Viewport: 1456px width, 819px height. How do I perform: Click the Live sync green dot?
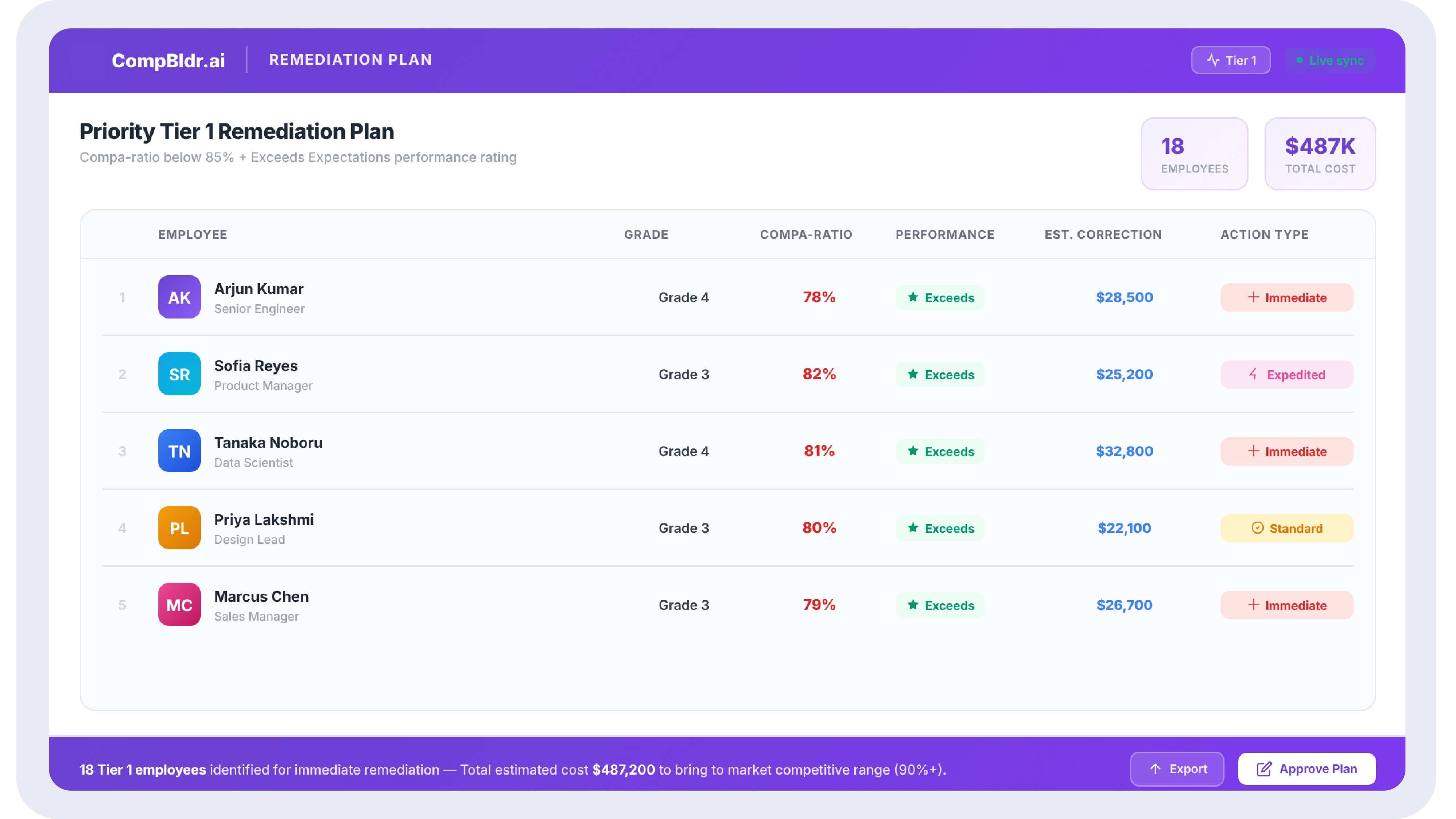point(1300,60)
